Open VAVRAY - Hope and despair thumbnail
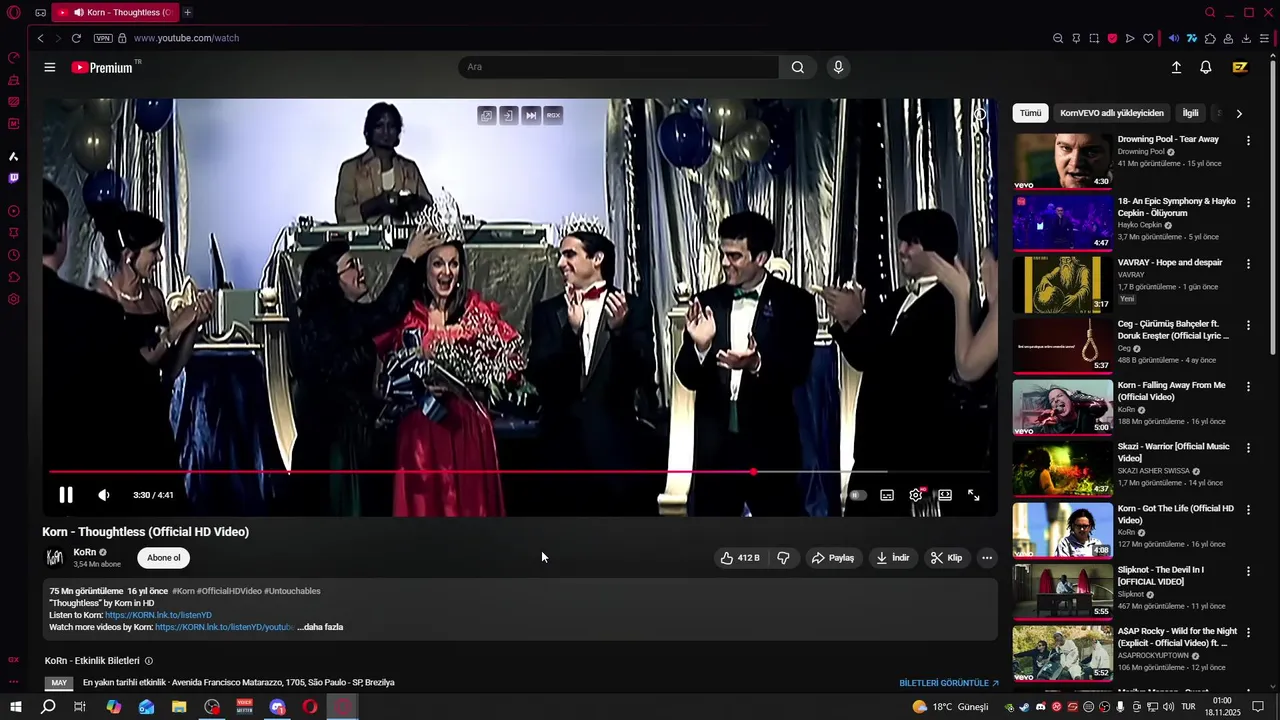The width and height of the screenshot is (1280, 720). pos(1062,284)
